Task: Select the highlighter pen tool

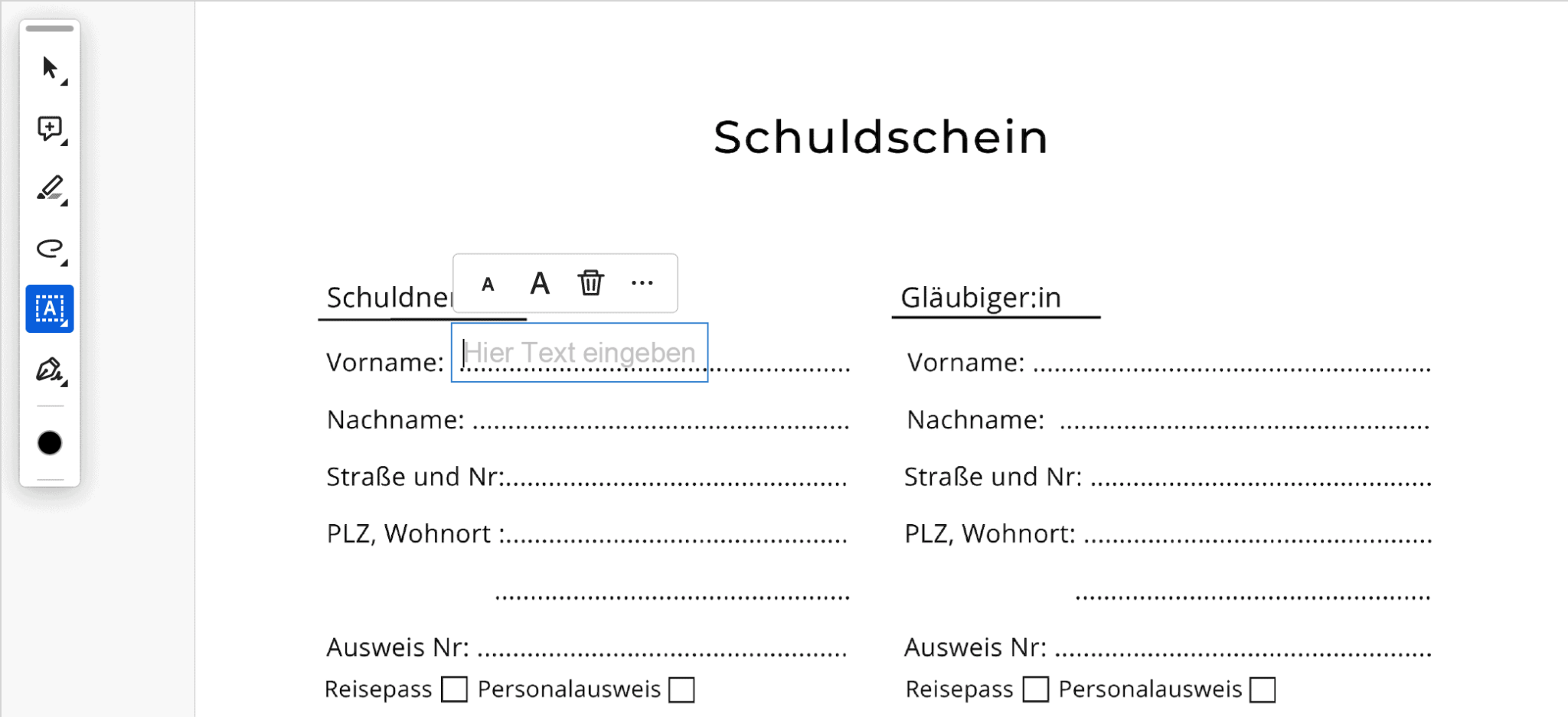Action: tap(49, 187)
